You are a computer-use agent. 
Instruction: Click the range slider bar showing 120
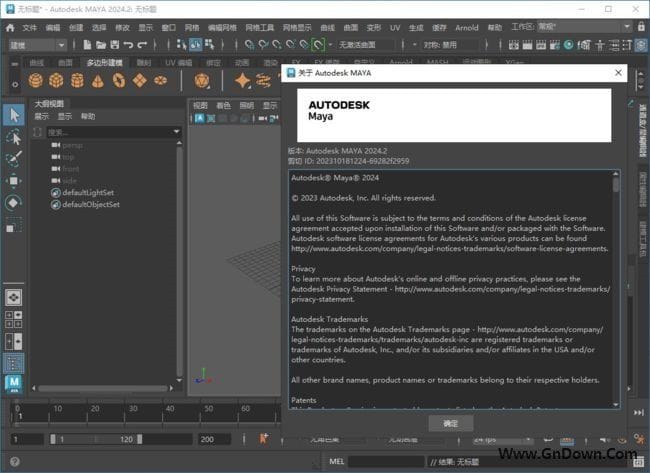pyautogui.click(x=96, y=439)
